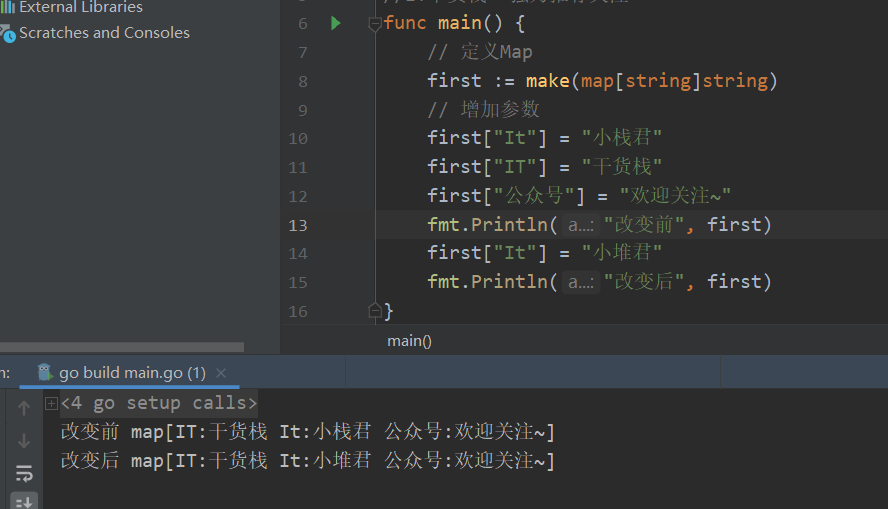Click Scratches and Consoles clock icon

(8, 34)
